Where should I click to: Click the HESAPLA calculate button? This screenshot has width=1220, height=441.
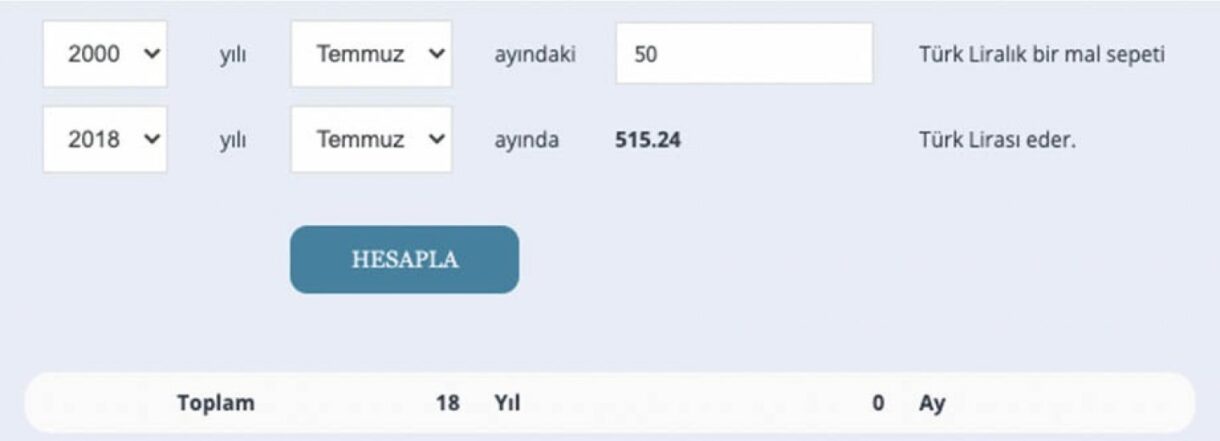404,259
